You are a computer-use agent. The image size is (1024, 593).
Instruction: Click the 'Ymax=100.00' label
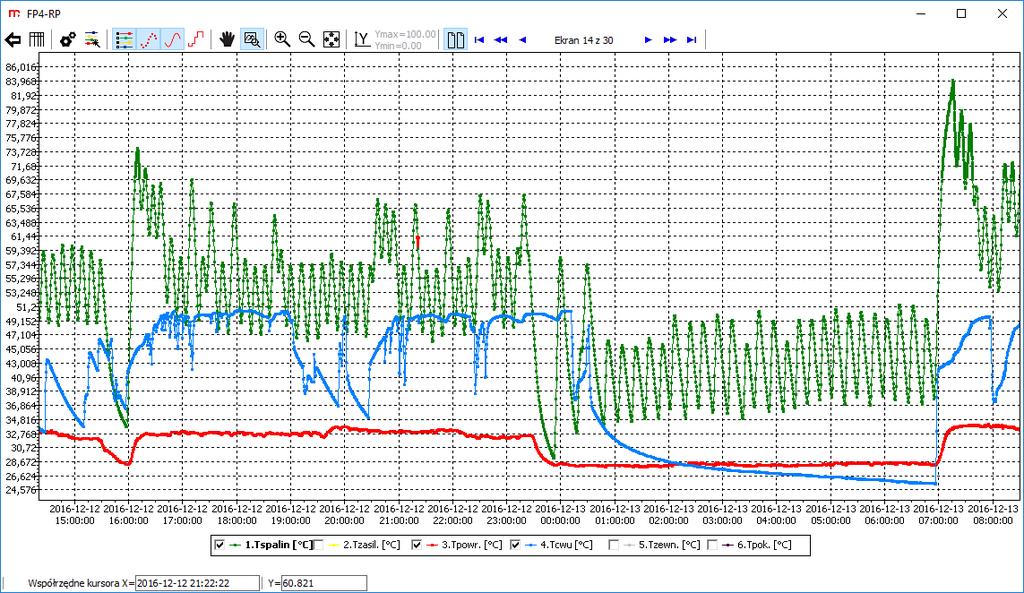(x=406, y=34)
